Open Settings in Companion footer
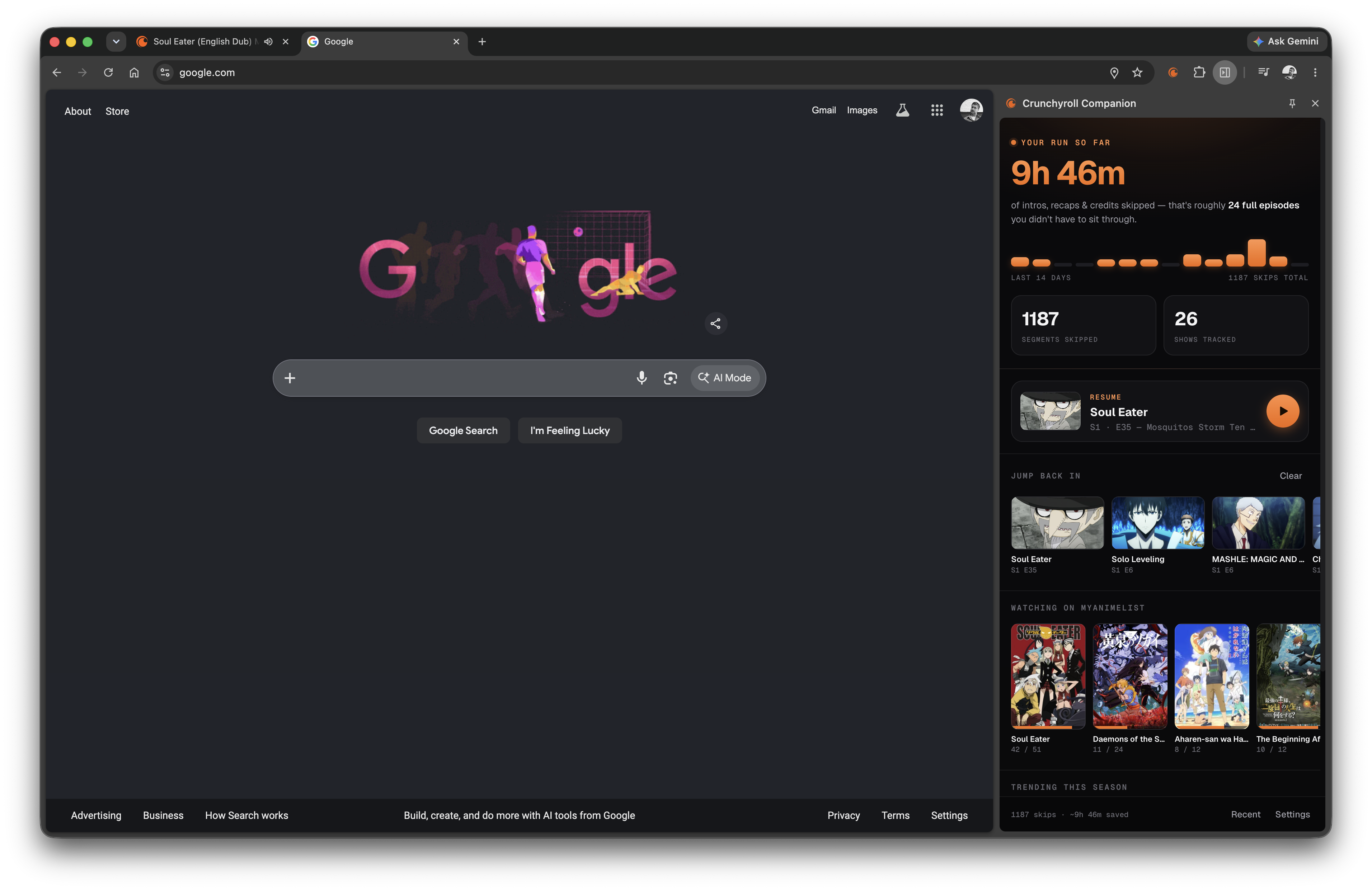The height and width of the screenshot is (891, 1372). click(x=1292, y=814)
